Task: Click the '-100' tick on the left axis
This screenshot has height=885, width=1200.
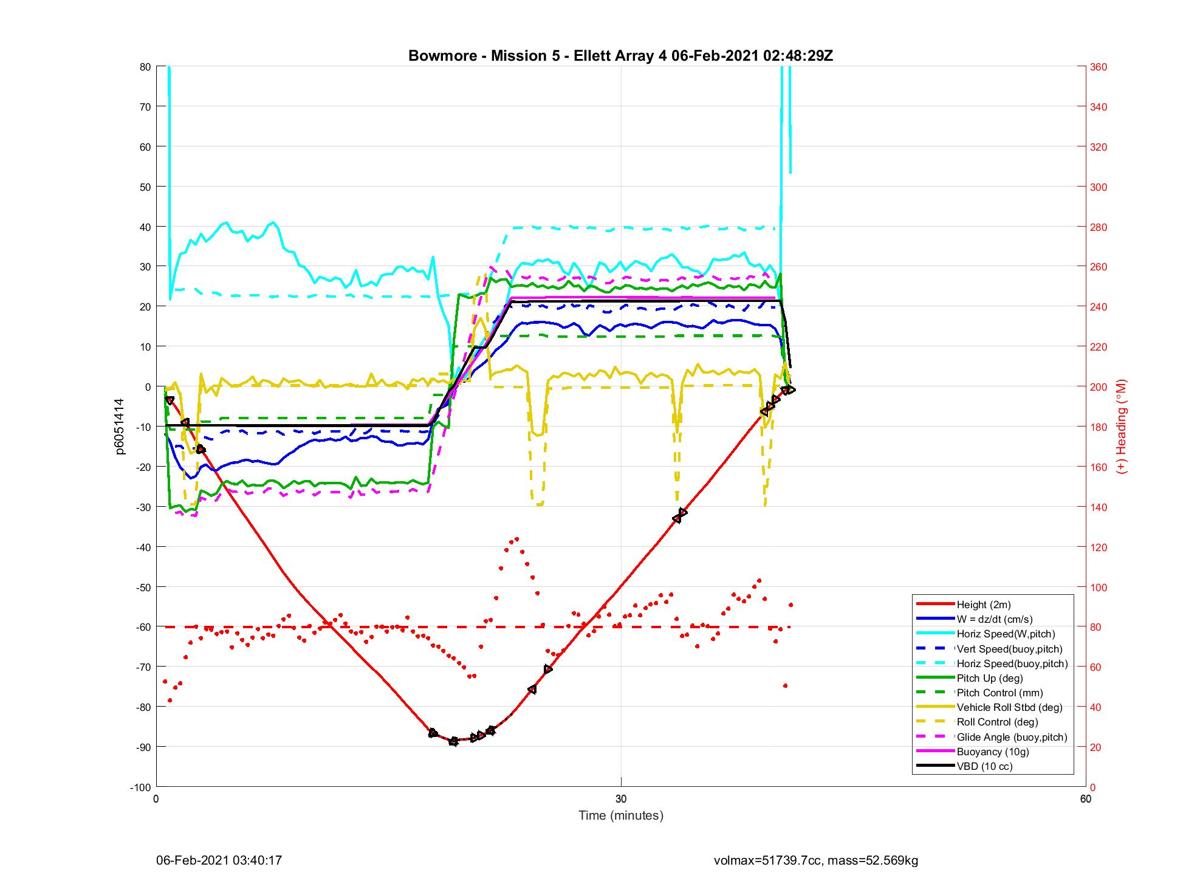Action: [x=139, y=787]
